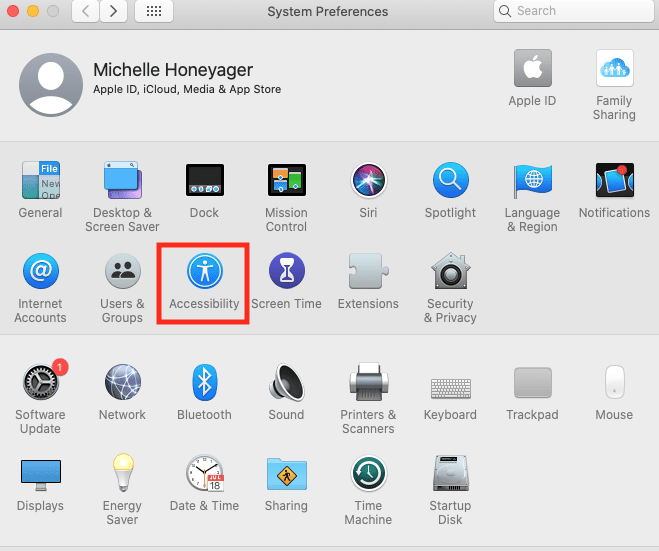
Task: Click the back navigation arrow
Action: coord(85,11)
